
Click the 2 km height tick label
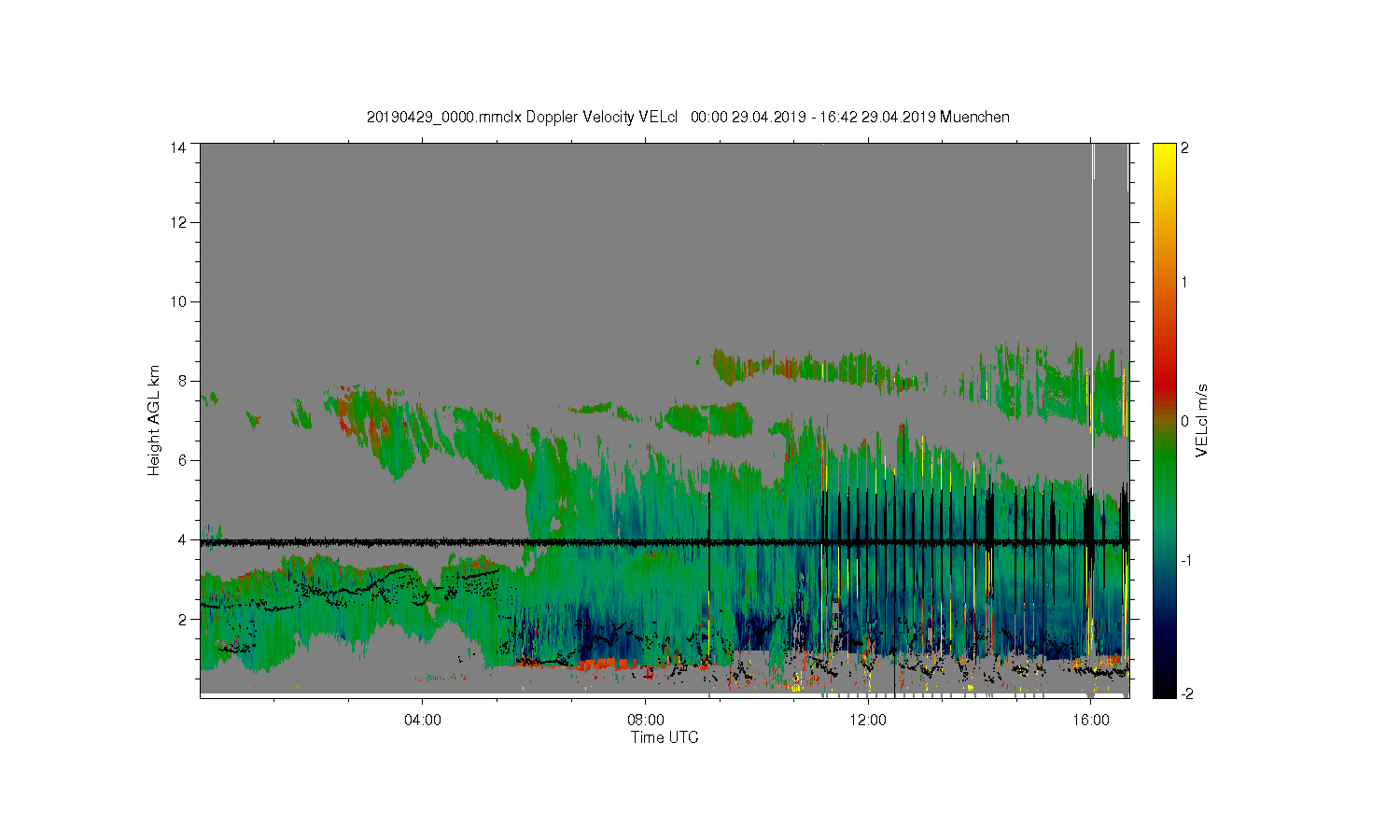(182, 619)
